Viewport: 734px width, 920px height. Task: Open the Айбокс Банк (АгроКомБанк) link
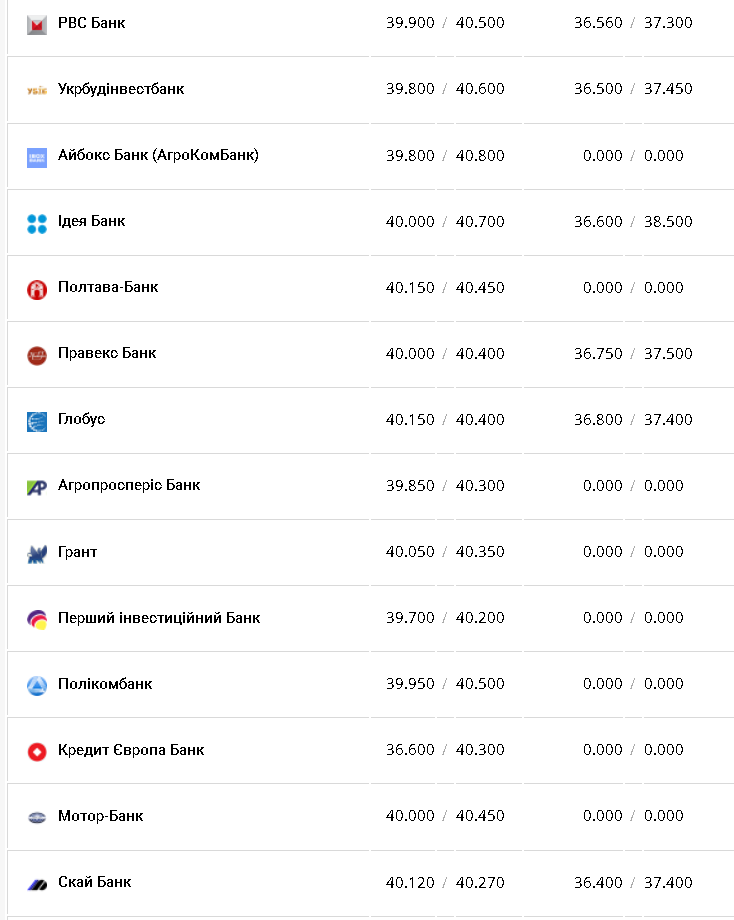click(158, 155)
